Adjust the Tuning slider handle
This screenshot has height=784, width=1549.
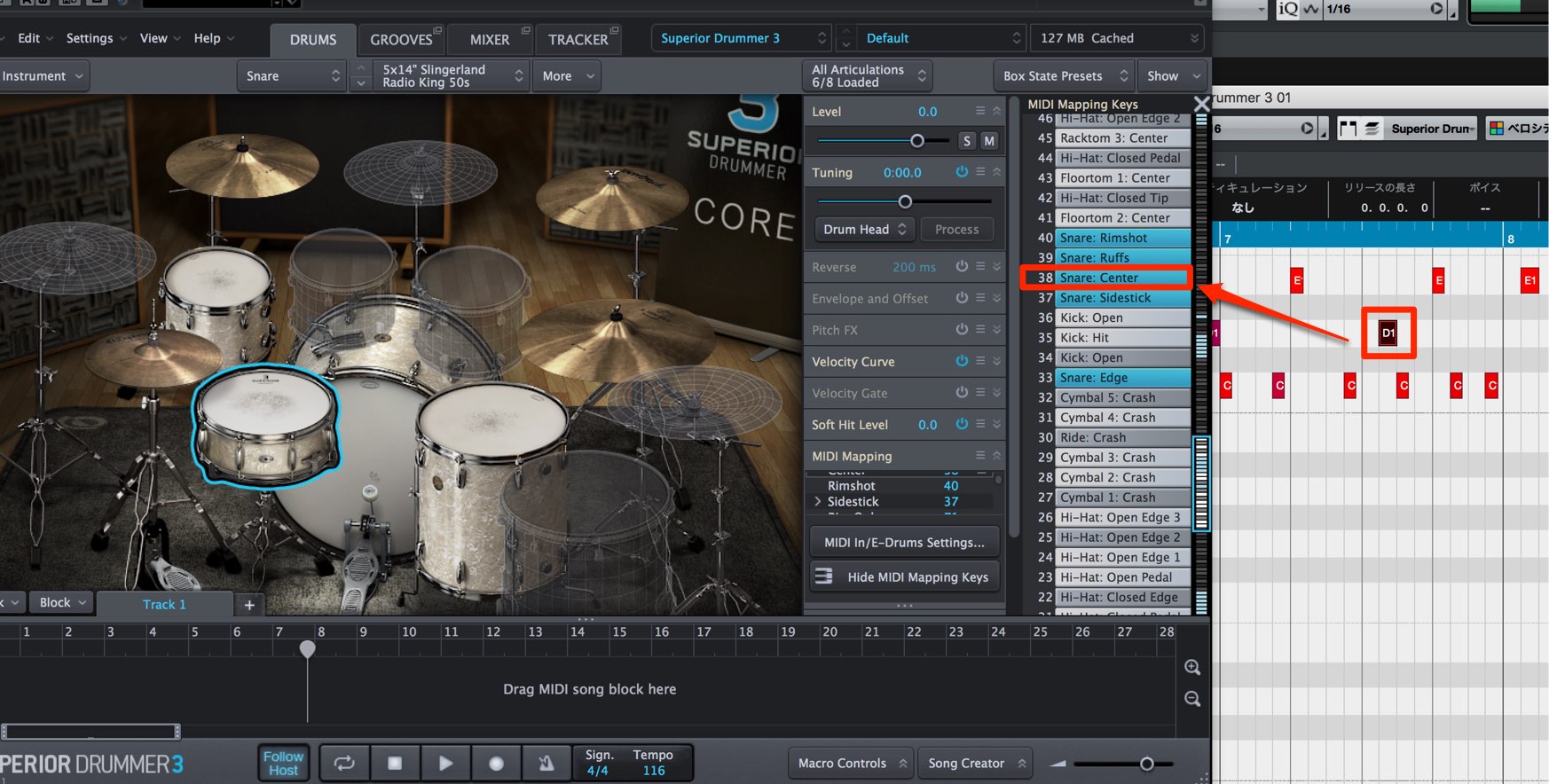click(x=905, y=201)
